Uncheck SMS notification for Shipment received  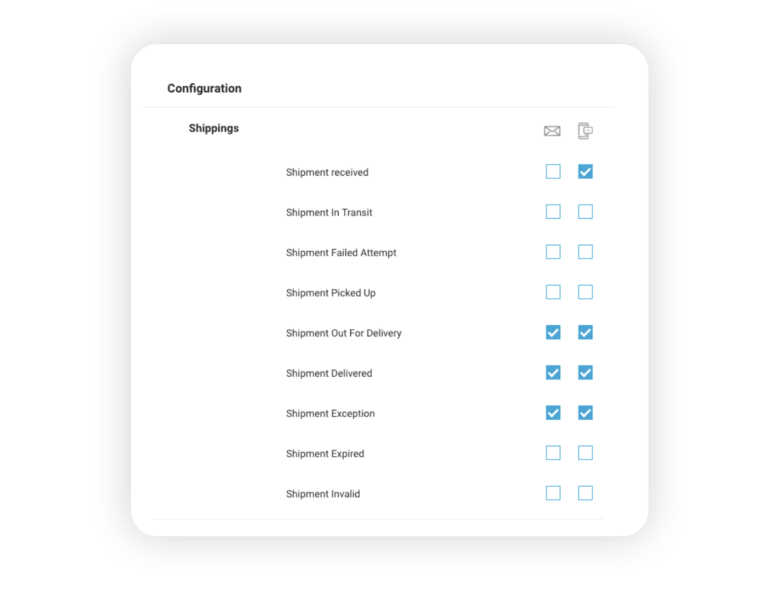click(x=585, y=171)
